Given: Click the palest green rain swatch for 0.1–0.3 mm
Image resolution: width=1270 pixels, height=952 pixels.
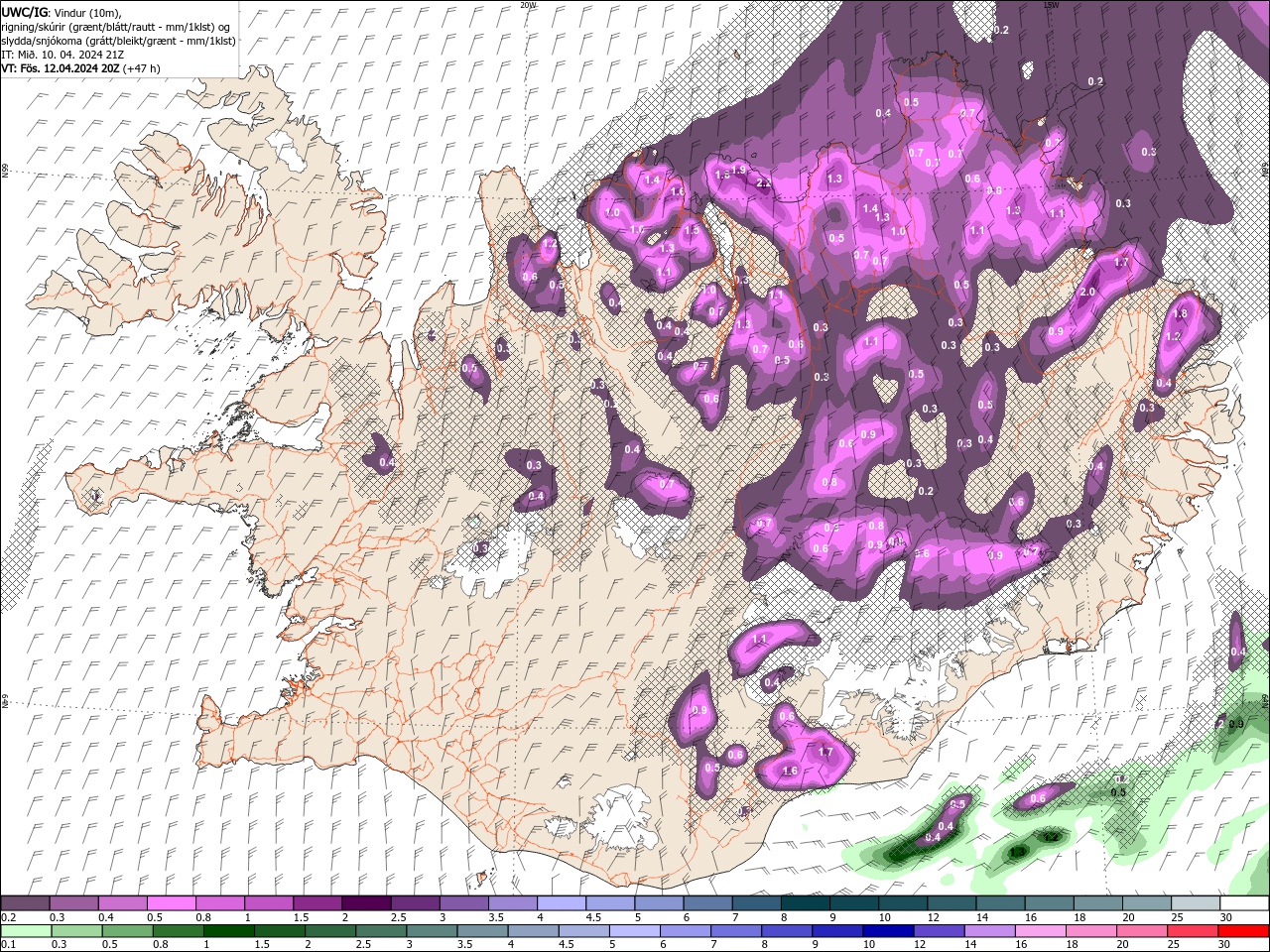Looking at the screenshot, I should pos(25,932).
